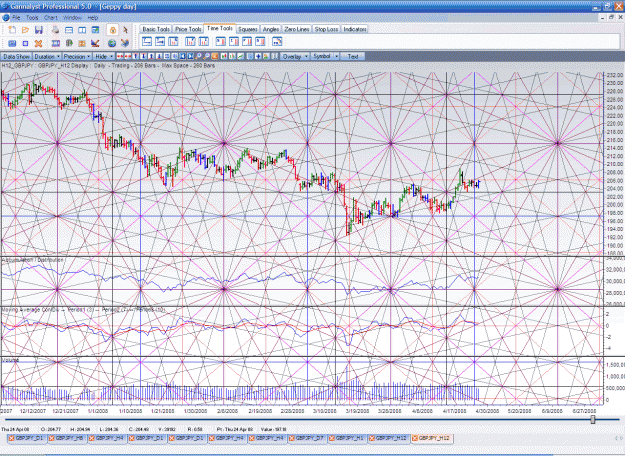Open the Tools menu
Image resolution: width=625 pixels, height=456 pixels.
click(32, 18)
